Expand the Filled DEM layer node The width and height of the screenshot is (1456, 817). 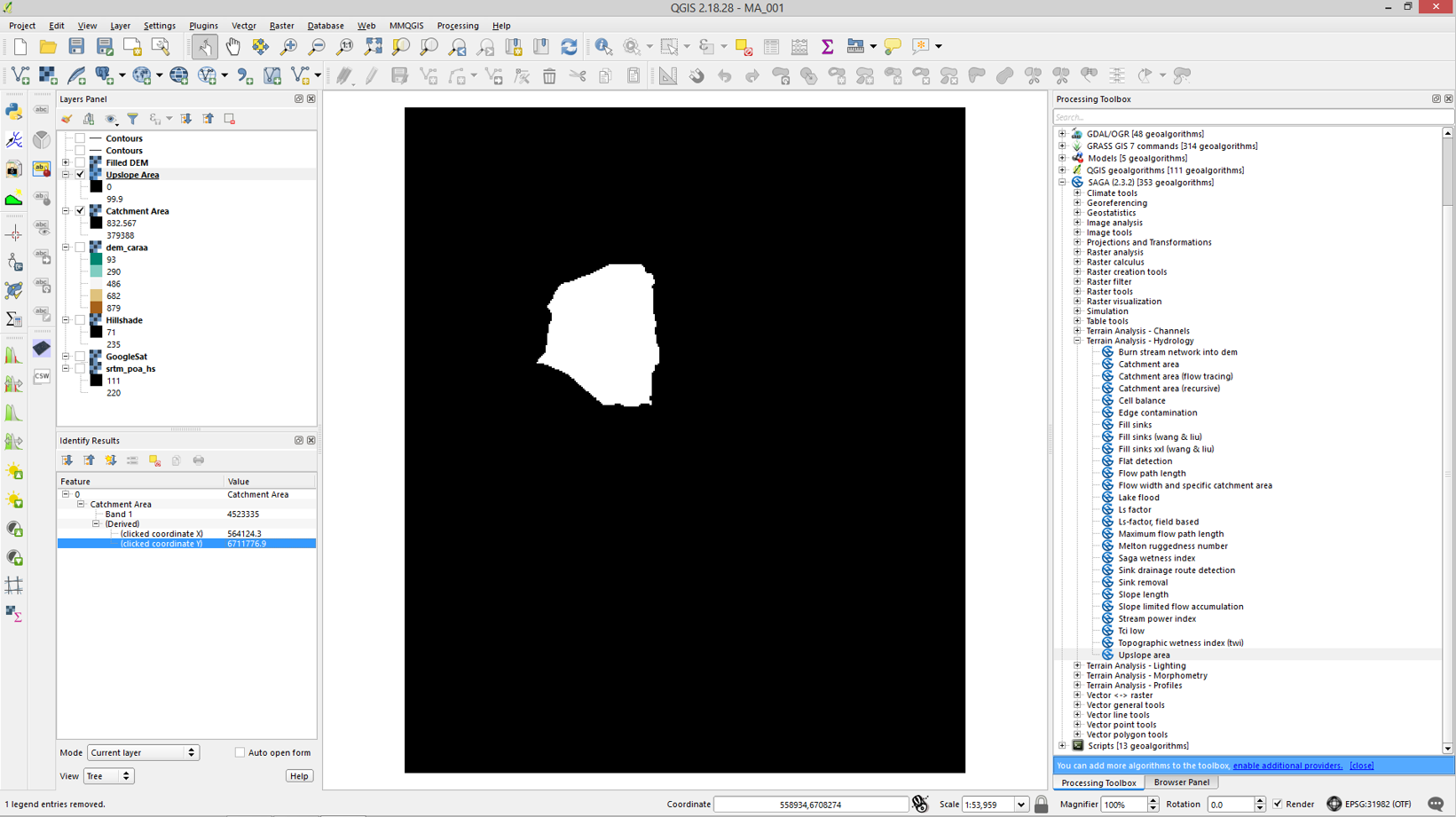pyautogui.click(x=66, y=162)
